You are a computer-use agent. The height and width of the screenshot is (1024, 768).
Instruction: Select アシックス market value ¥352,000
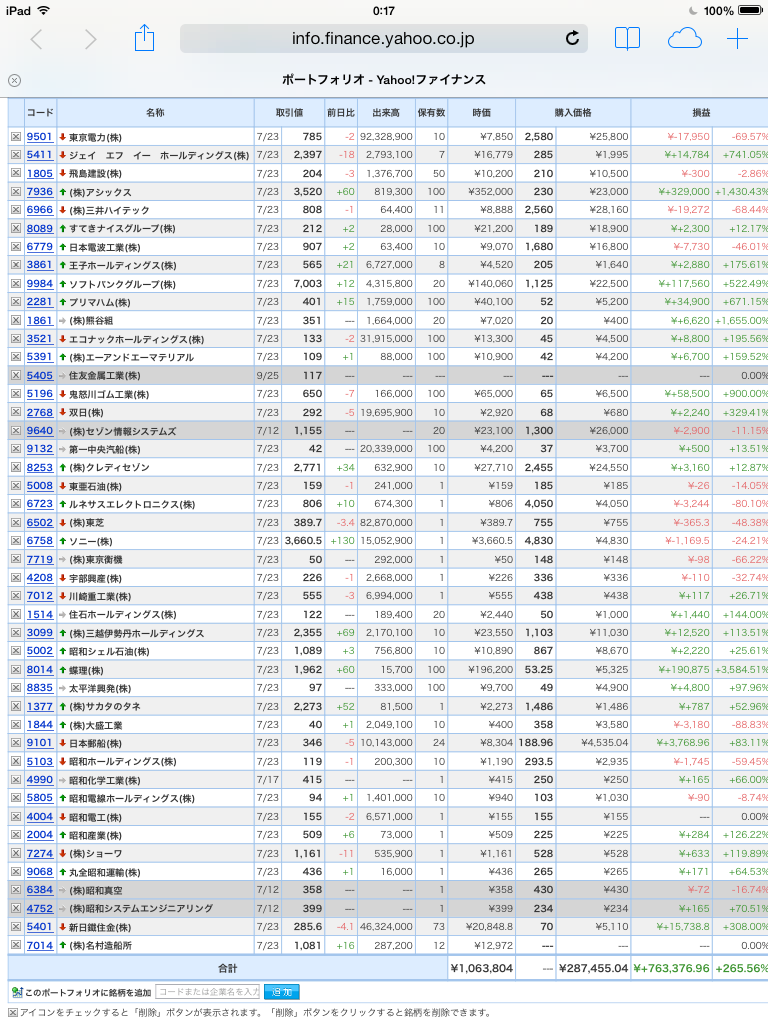(x=490, y=191)
